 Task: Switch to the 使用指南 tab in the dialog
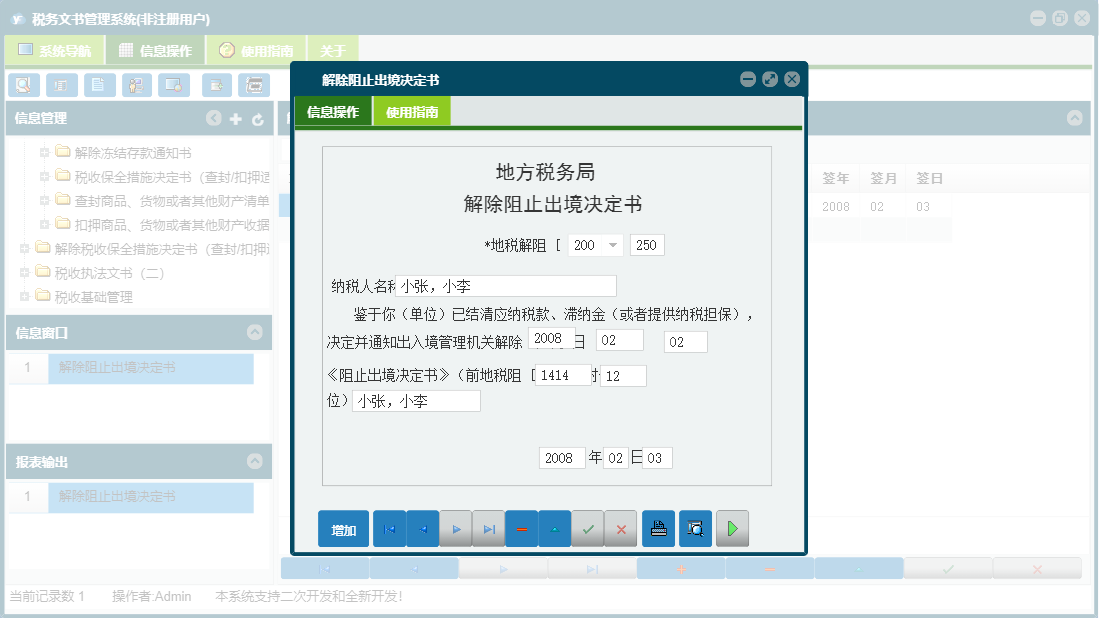pyautogui.click(x=414, y=111)
